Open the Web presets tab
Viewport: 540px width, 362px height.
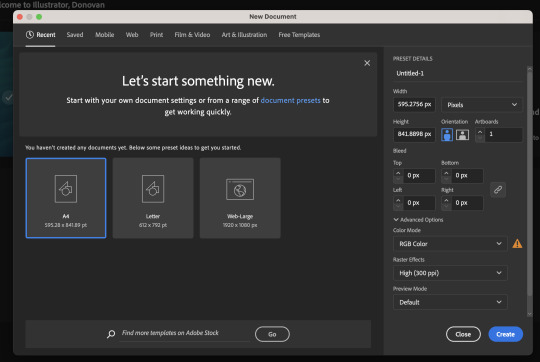132,35
